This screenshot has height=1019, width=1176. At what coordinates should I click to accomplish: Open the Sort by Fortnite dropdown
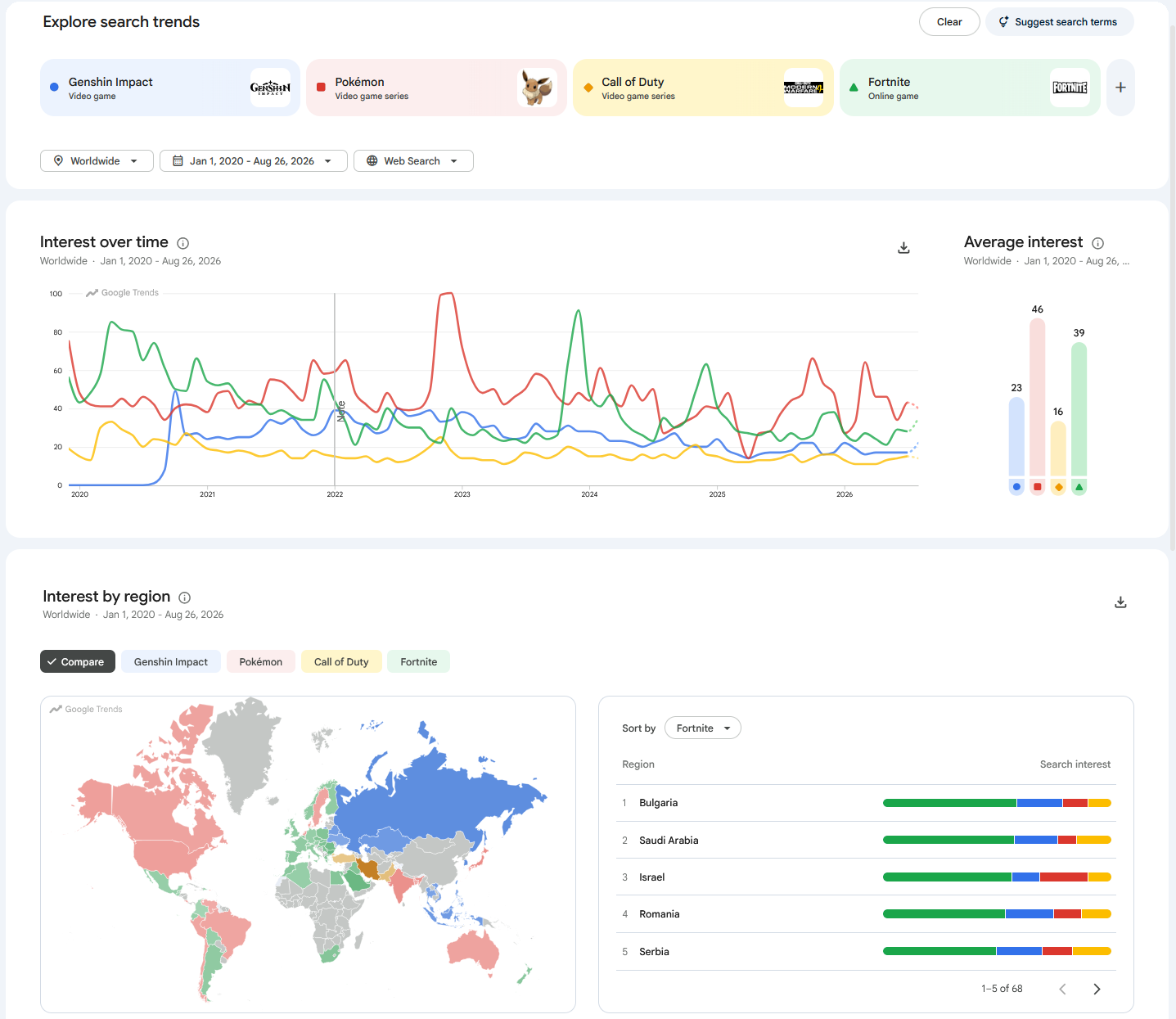703,728
